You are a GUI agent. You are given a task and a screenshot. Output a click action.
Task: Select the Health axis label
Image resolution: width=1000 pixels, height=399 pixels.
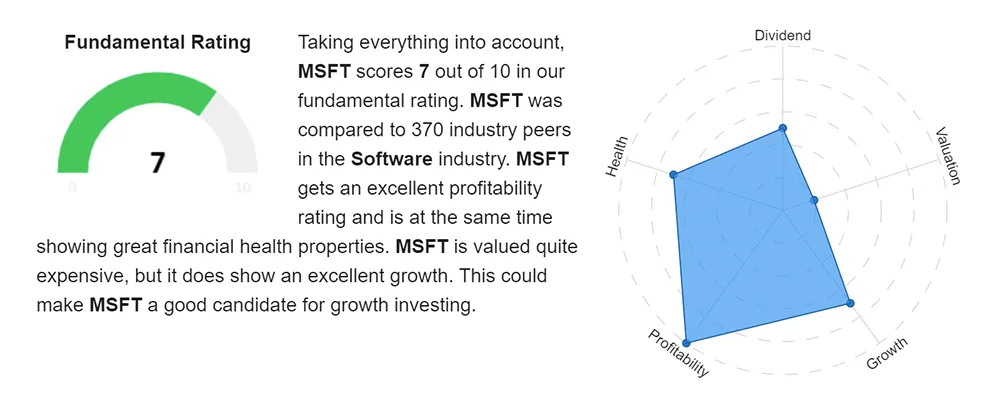tap(616, 157)
